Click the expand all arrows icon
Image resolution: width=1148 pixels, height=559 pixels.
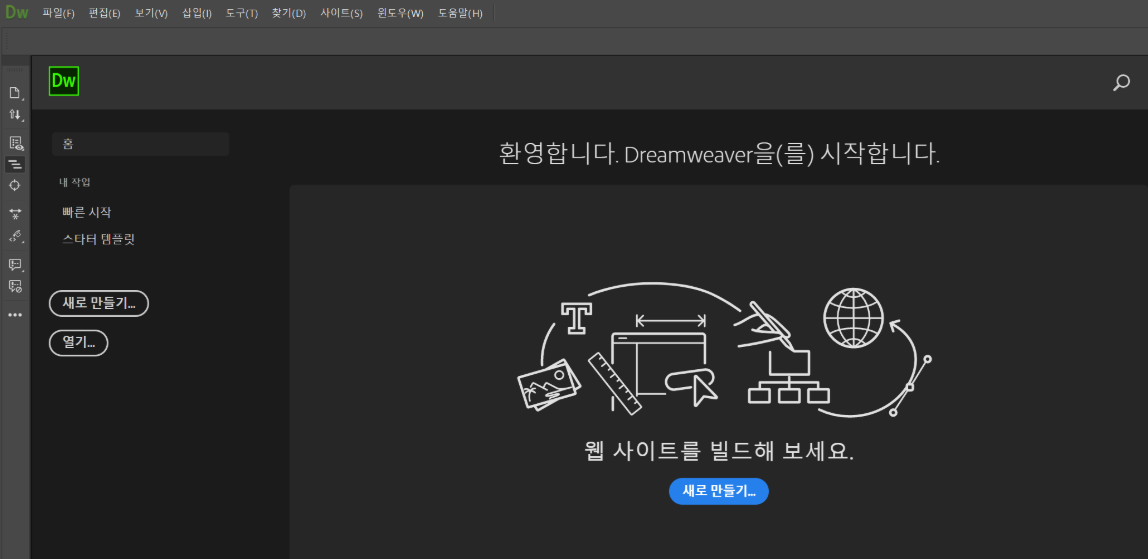coord(15,214)
